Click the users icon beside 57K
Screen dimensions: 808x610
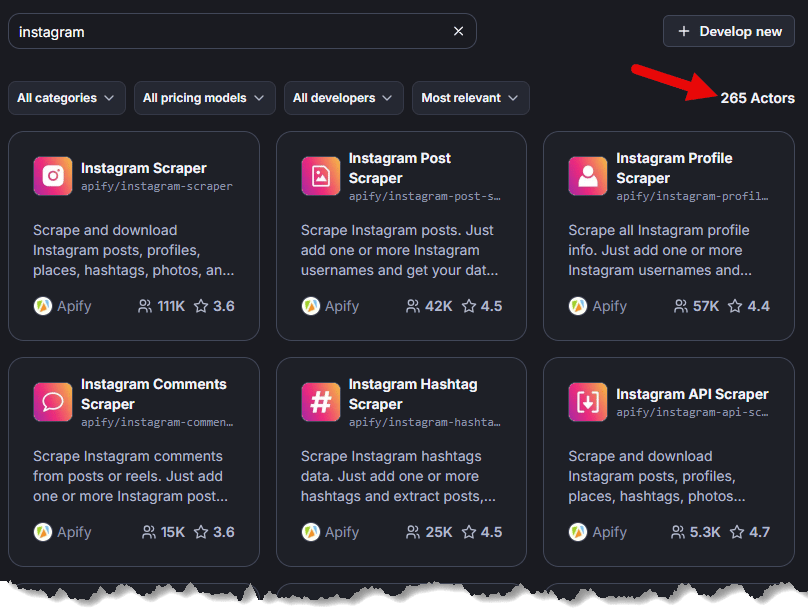click(681, 307)
